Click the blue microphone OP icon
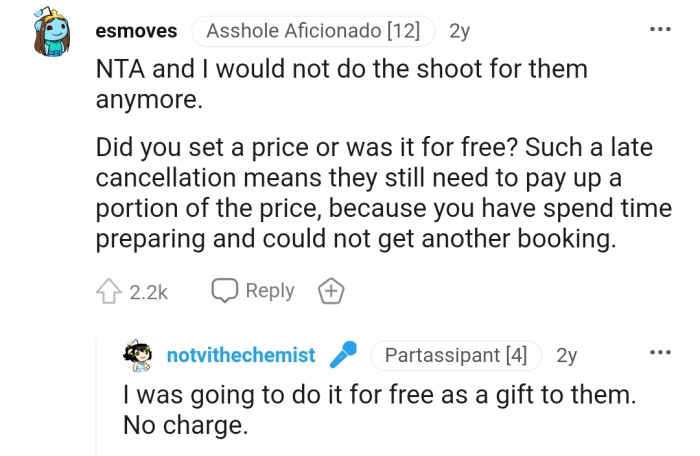The image size is (700, 456). 343,355
